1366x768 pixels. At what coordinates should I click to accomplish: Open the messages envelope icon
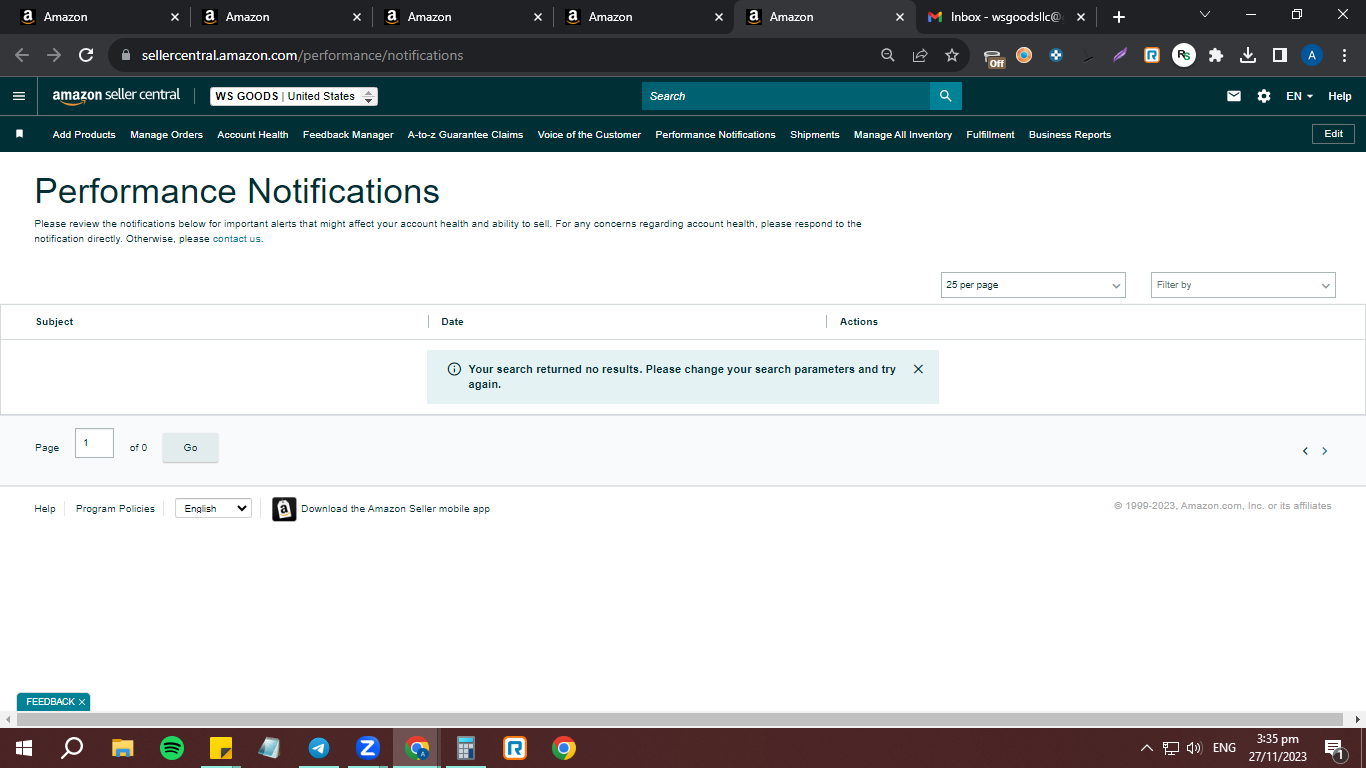[x=1234, y=96]
